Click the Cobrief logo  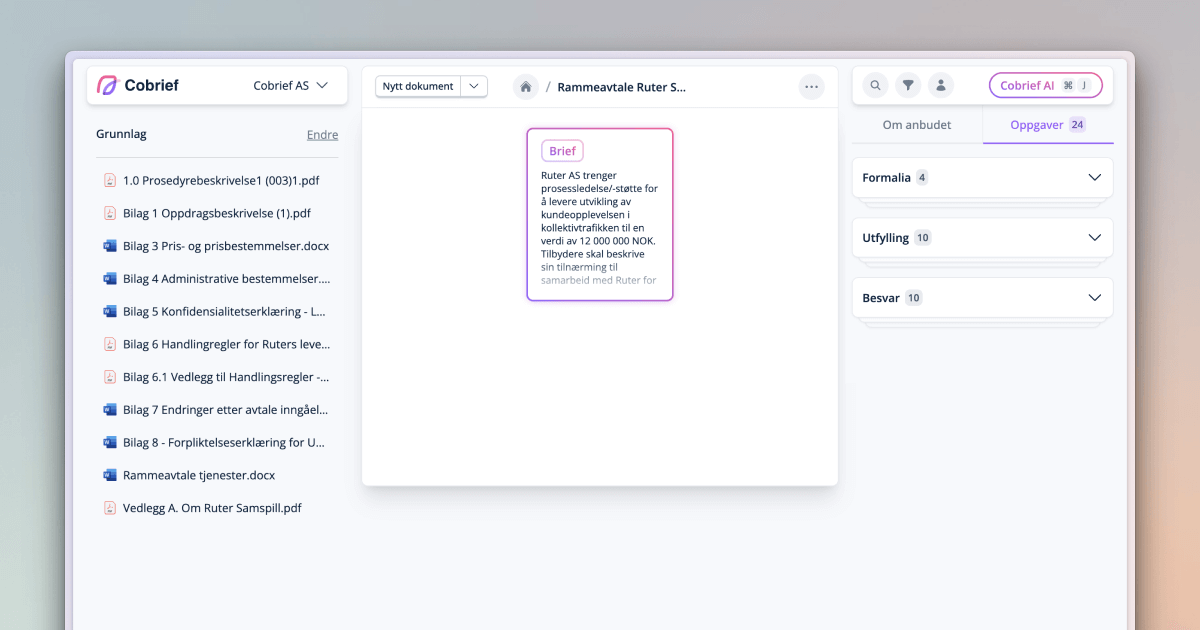[138, 86]
